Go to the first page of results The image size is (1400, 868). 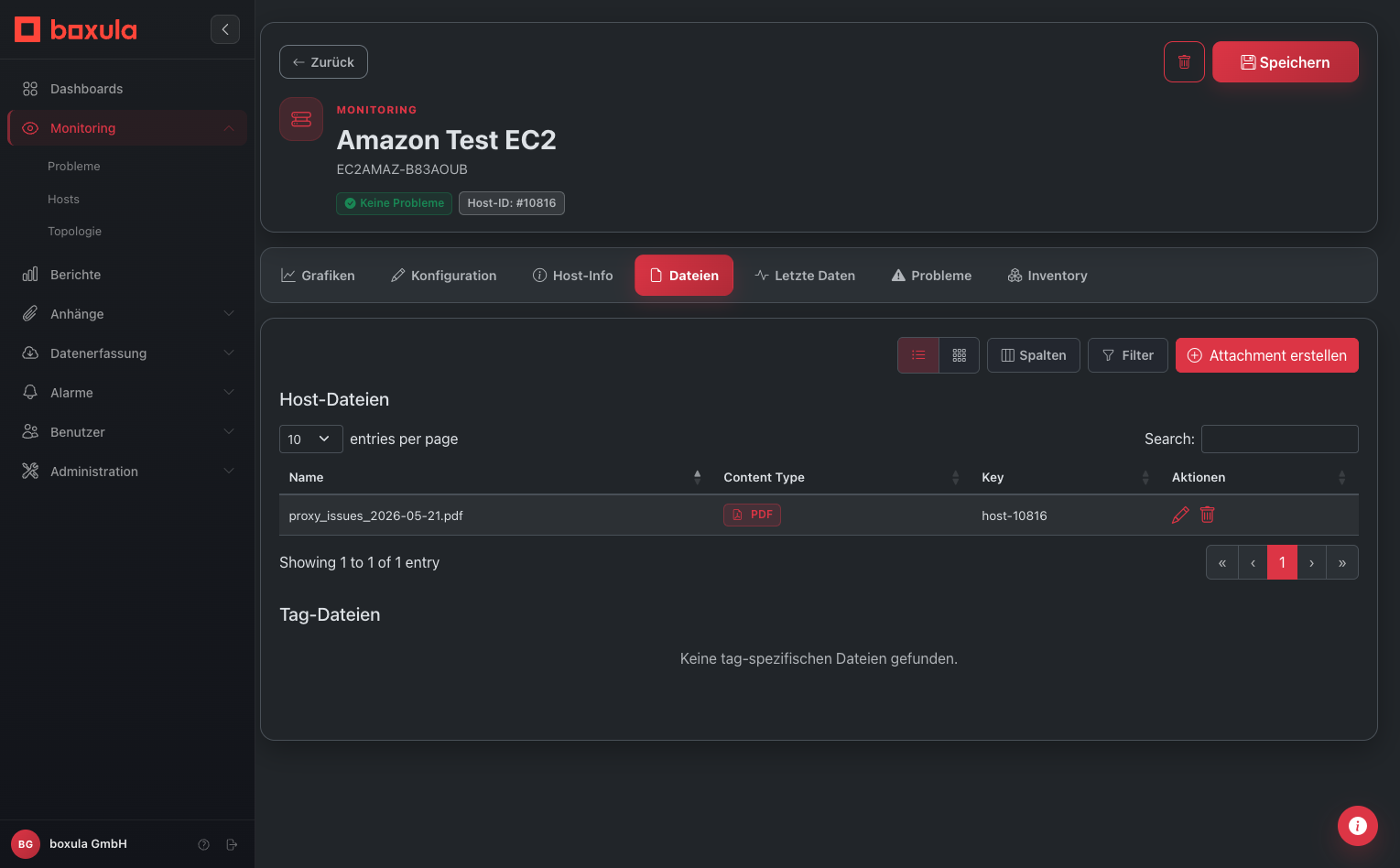(1222, 563)
